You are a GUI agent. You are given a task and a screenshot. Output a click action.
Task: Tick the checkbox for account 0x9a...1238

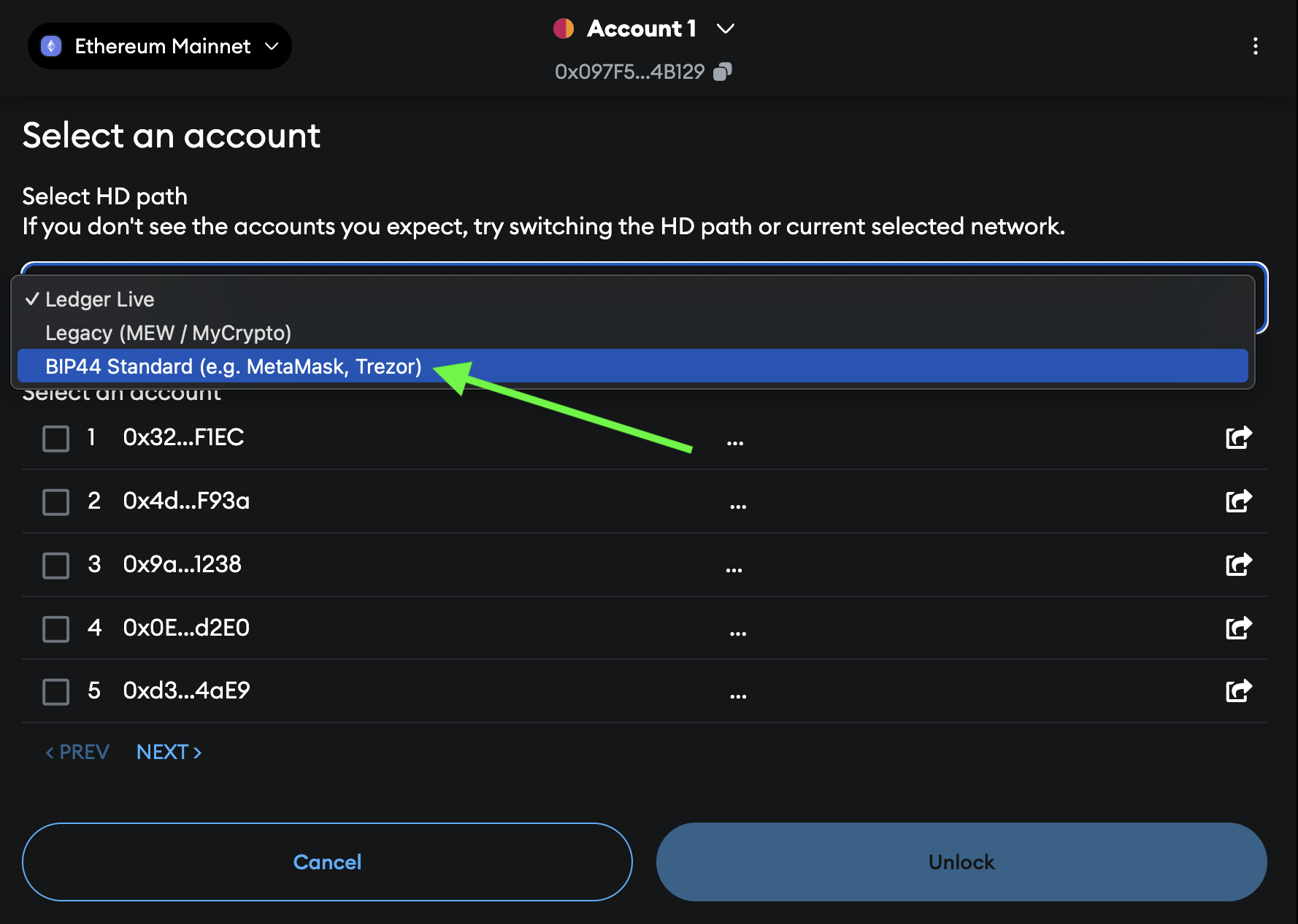[56, 566]
